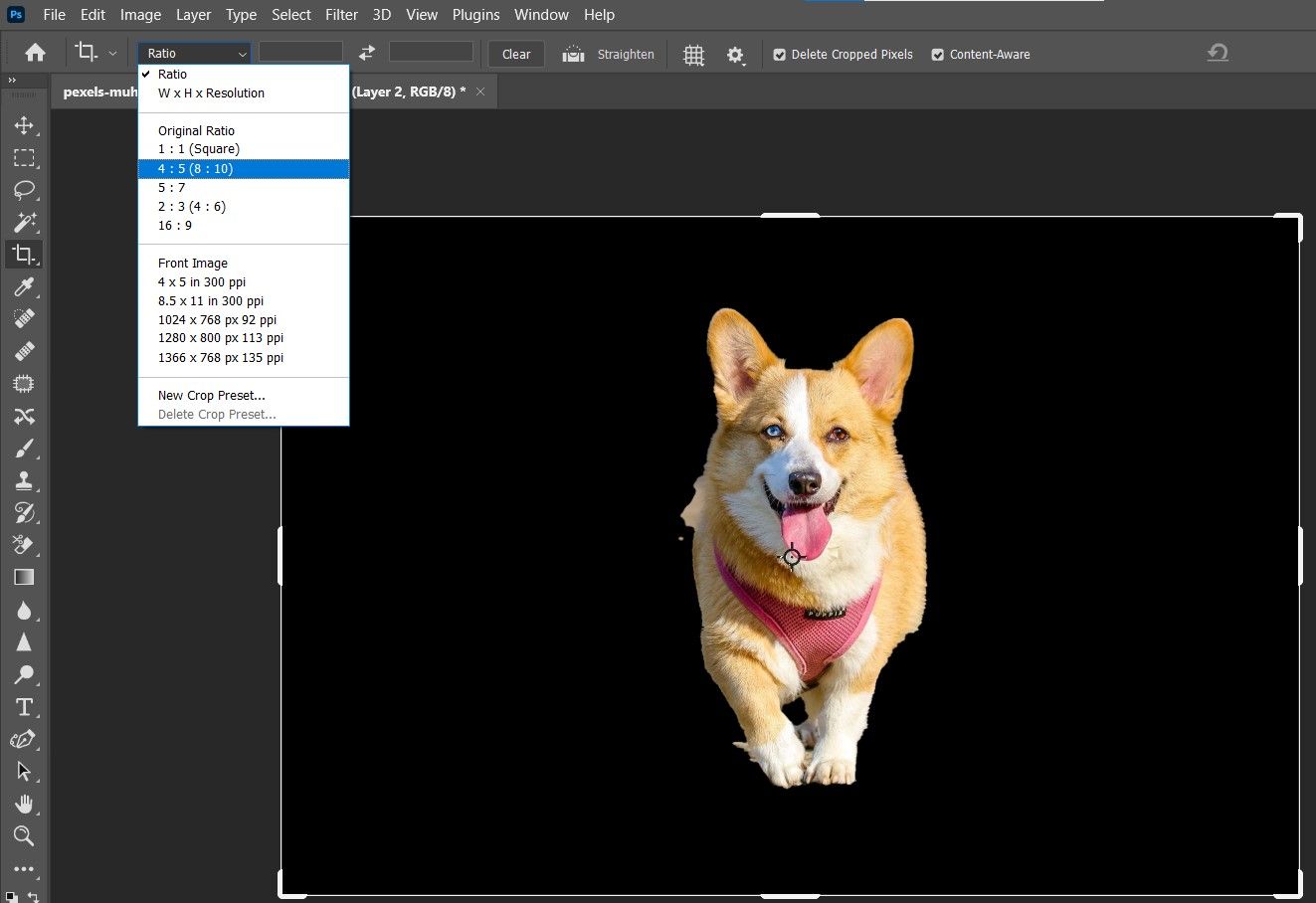Select the Horizontal Type tool

coord(24,707)
